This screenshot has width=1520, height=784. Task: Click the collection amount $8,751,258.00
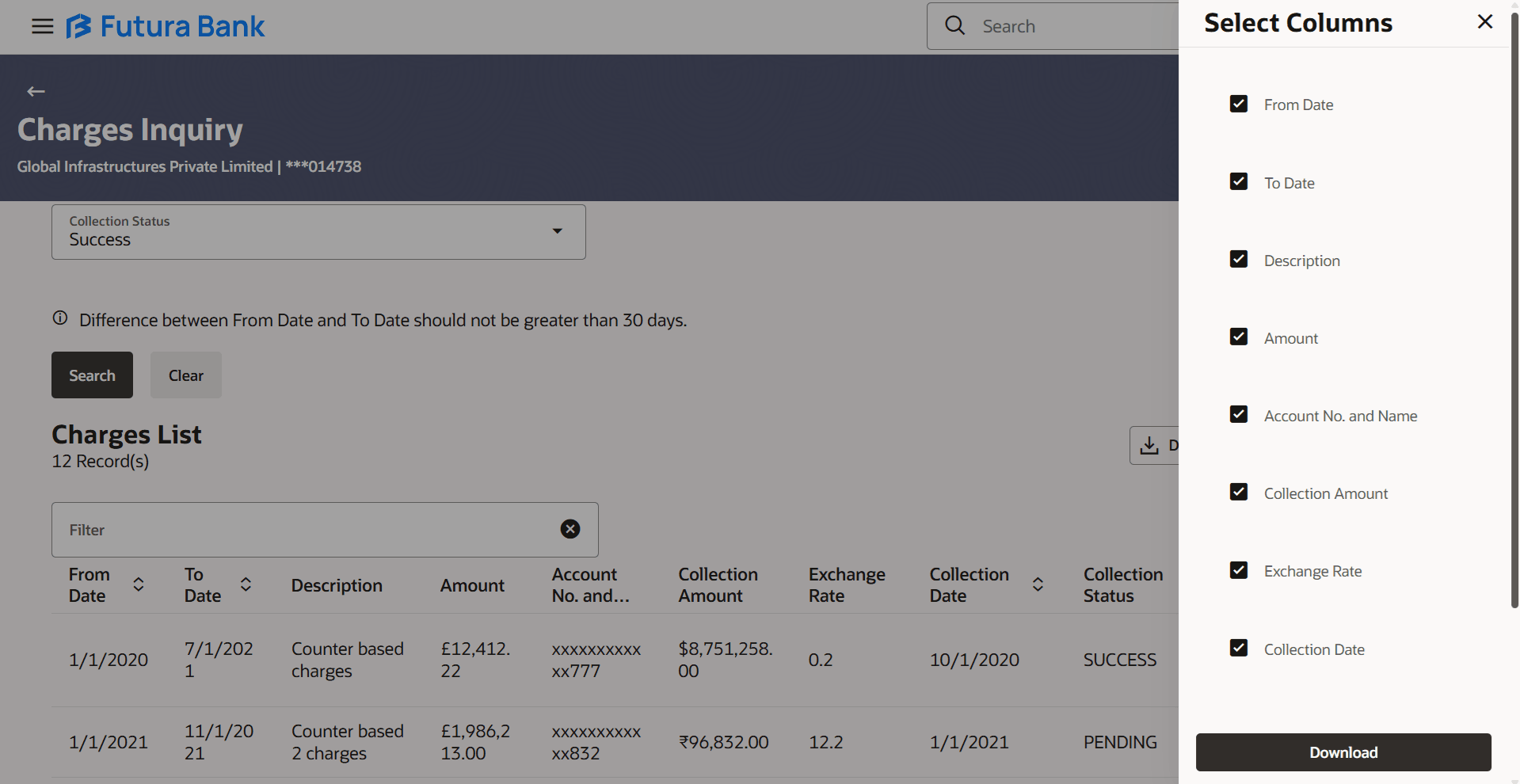tap(726, 660)
